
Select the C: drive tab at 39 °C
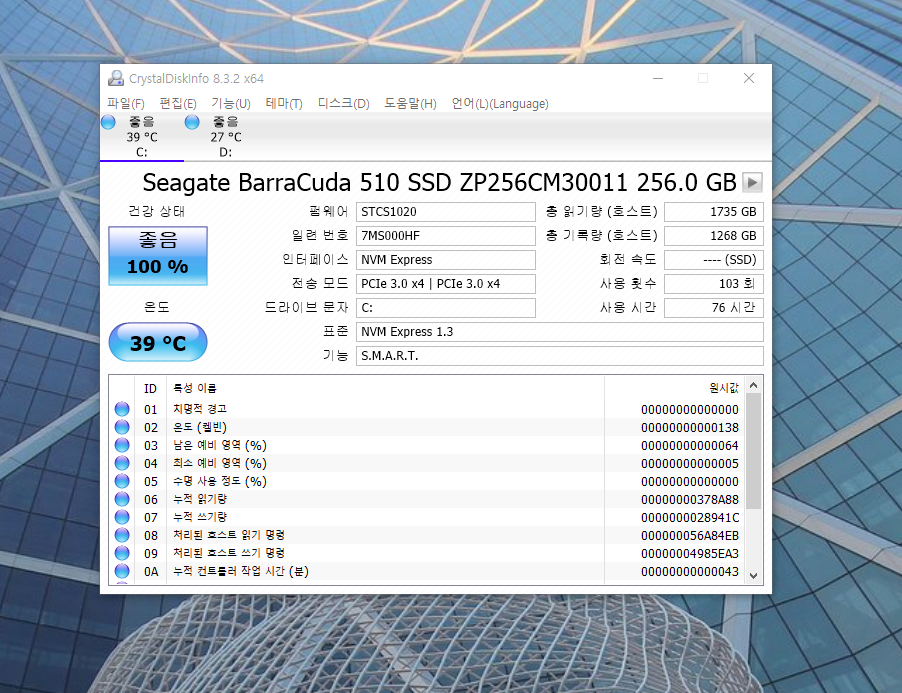click(x=142, y=137)
